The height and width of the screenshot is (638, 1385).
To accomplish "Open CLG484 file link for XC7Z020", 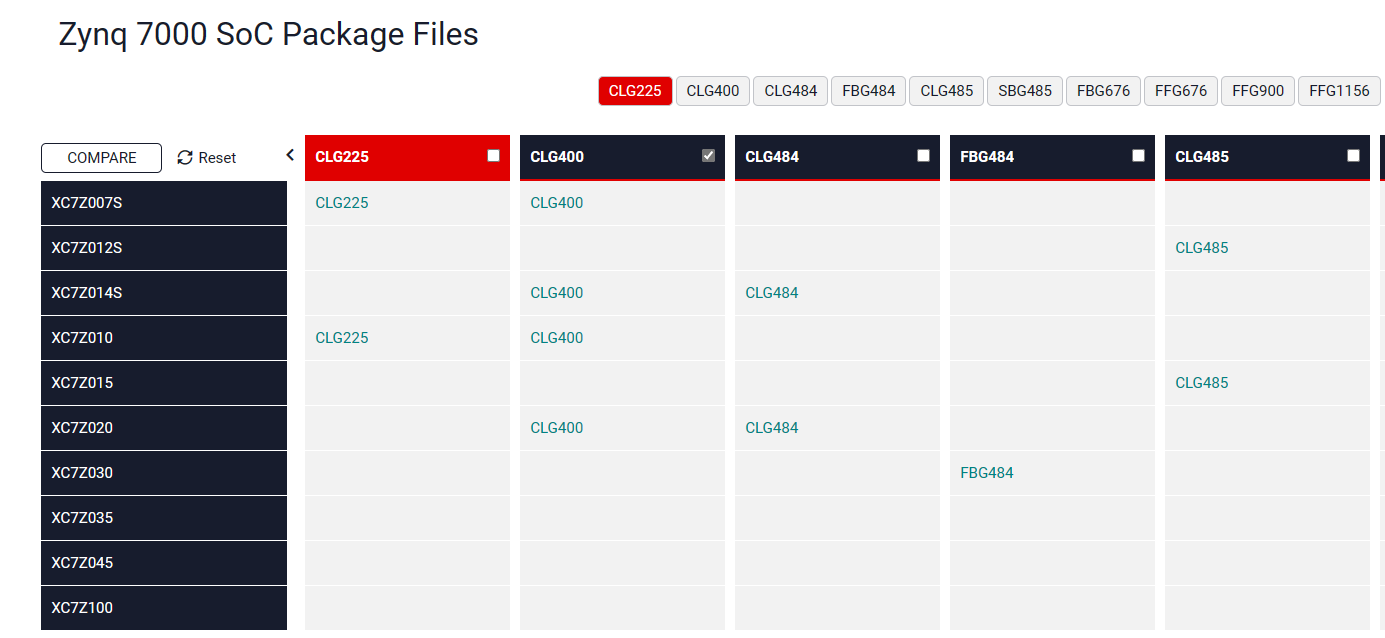I will click(x=772, y=428).
